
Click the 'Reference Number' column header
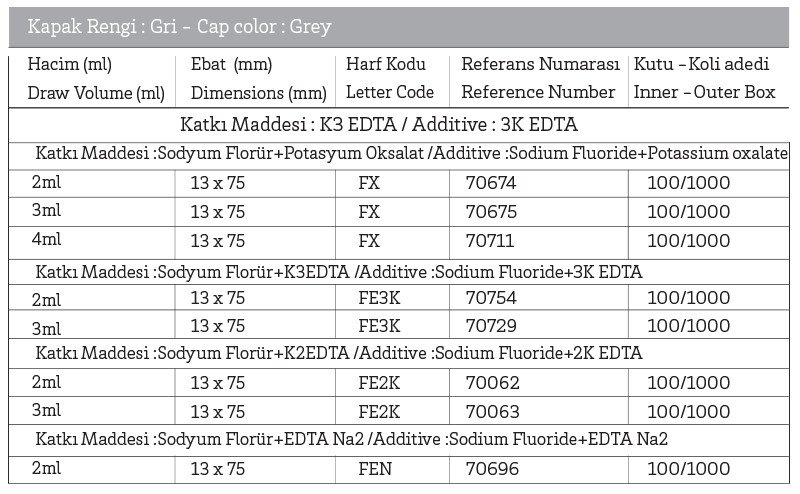(x=538, y=92)
